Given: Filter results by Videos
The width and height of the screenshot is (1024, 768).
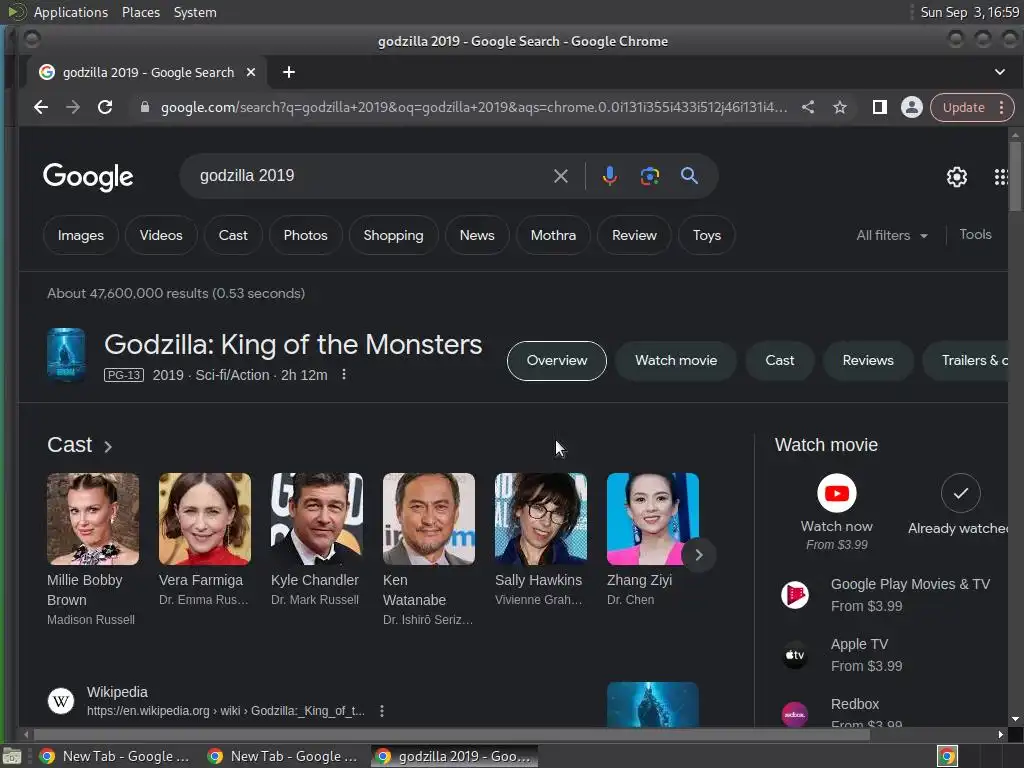Looking at the screenshot, I should pyautogui.click(x=161, y=235).
